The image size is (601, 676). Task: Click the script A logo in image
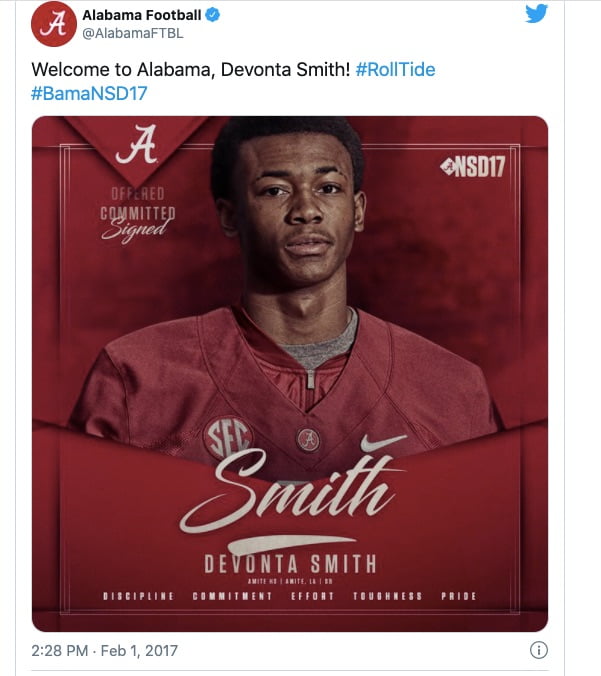pos(137,145)
